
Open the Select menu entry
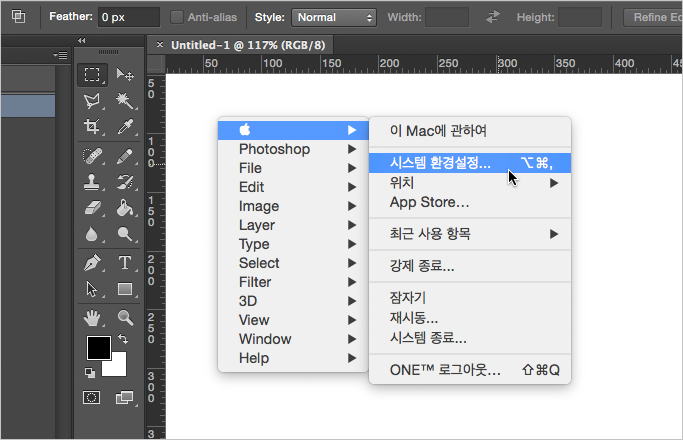tap(293, 263)
